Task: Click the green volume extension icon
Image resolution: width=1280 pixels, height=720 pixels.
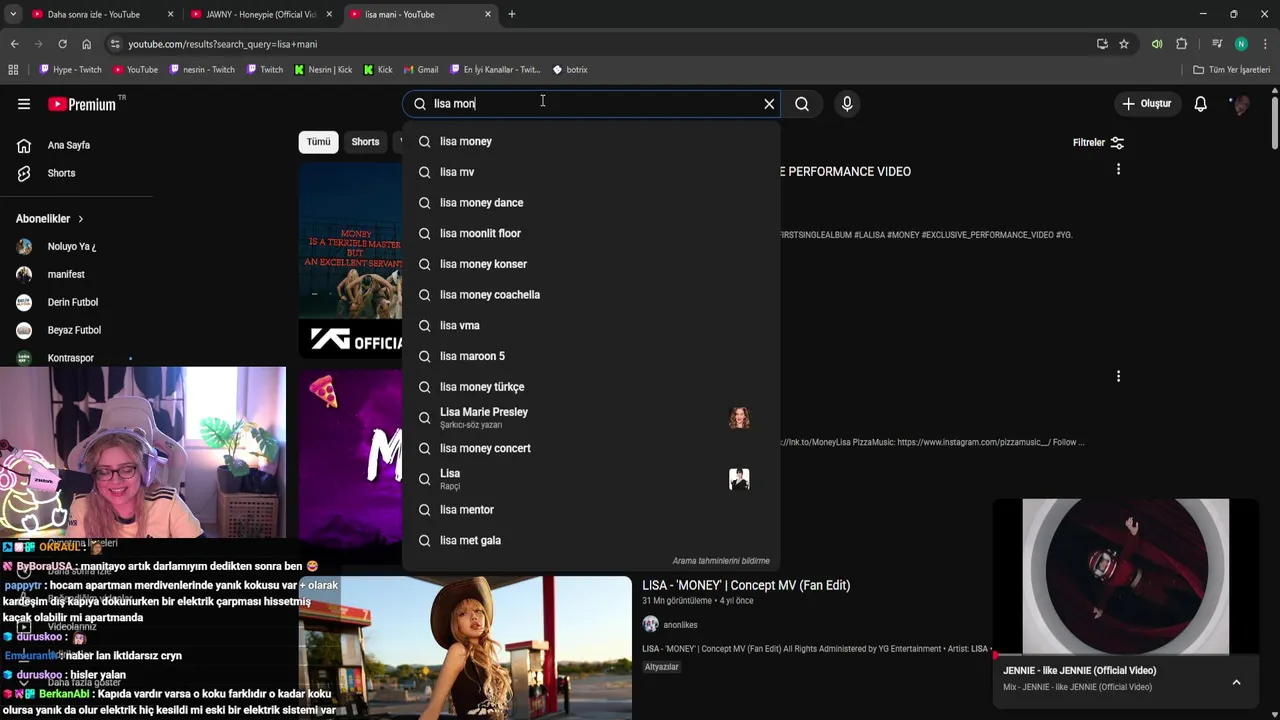Action: coord(1157,44)
